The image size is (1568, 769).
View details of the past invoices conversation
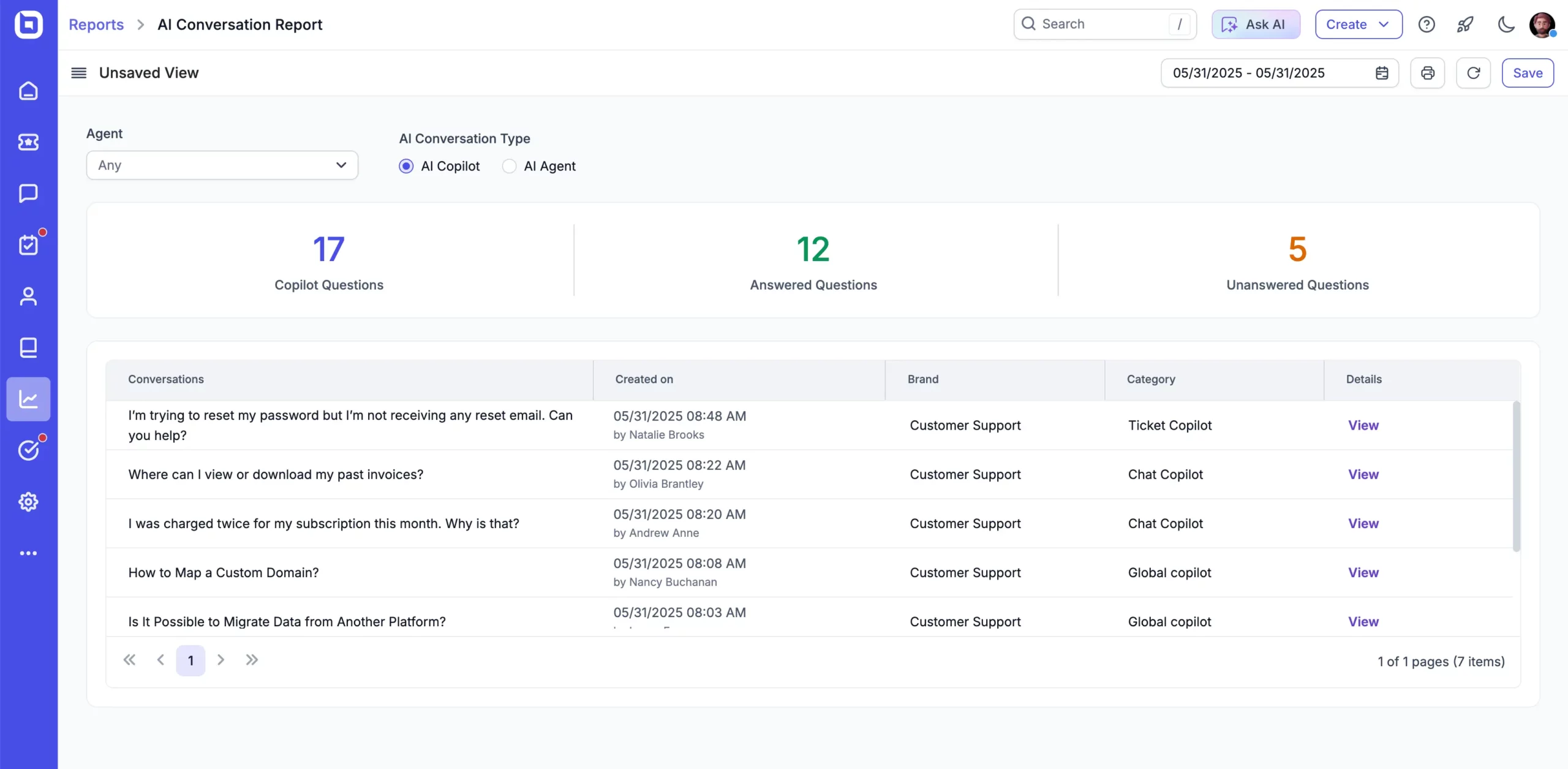click(x=1363, y=474)
